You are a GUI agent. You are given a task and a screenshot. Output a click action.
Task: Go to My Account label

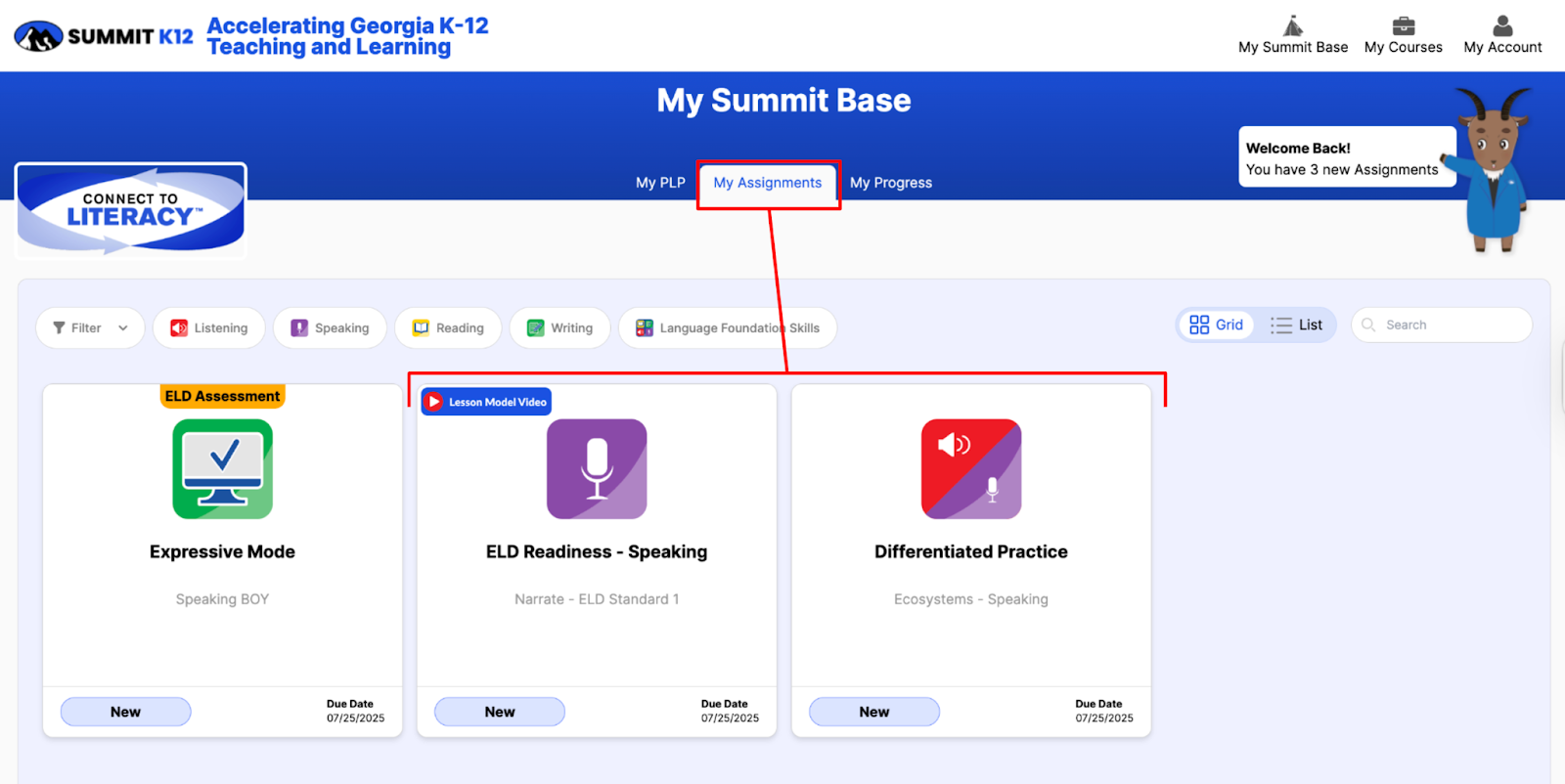click(x=1502, y=47)
